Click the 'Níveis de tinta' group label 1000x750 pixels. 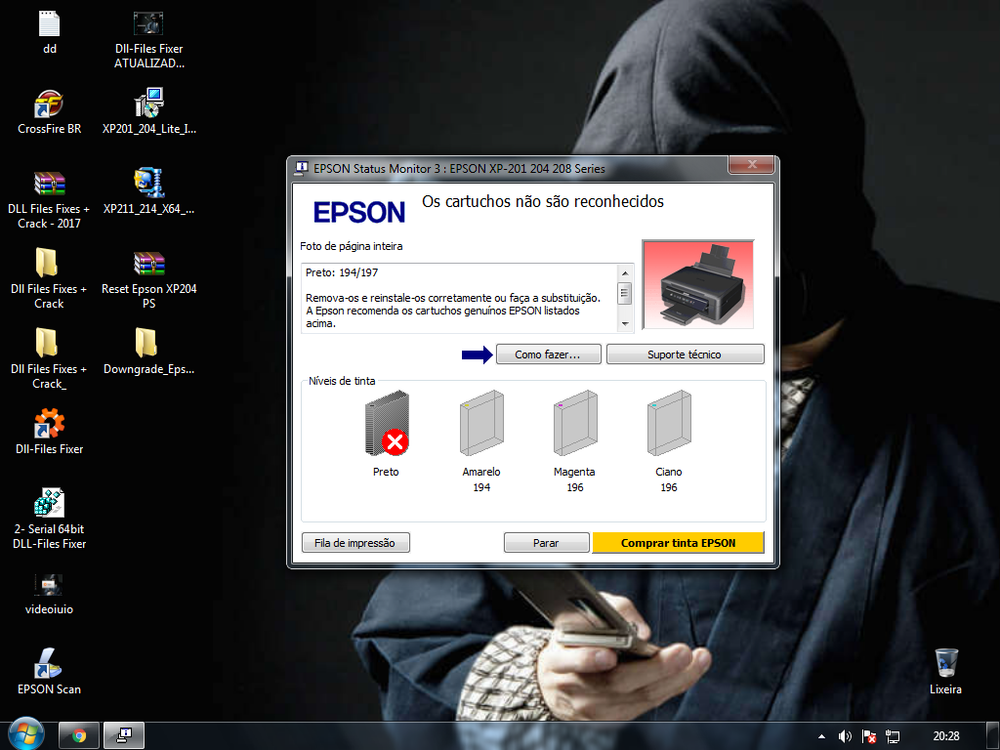click(342, 381)
